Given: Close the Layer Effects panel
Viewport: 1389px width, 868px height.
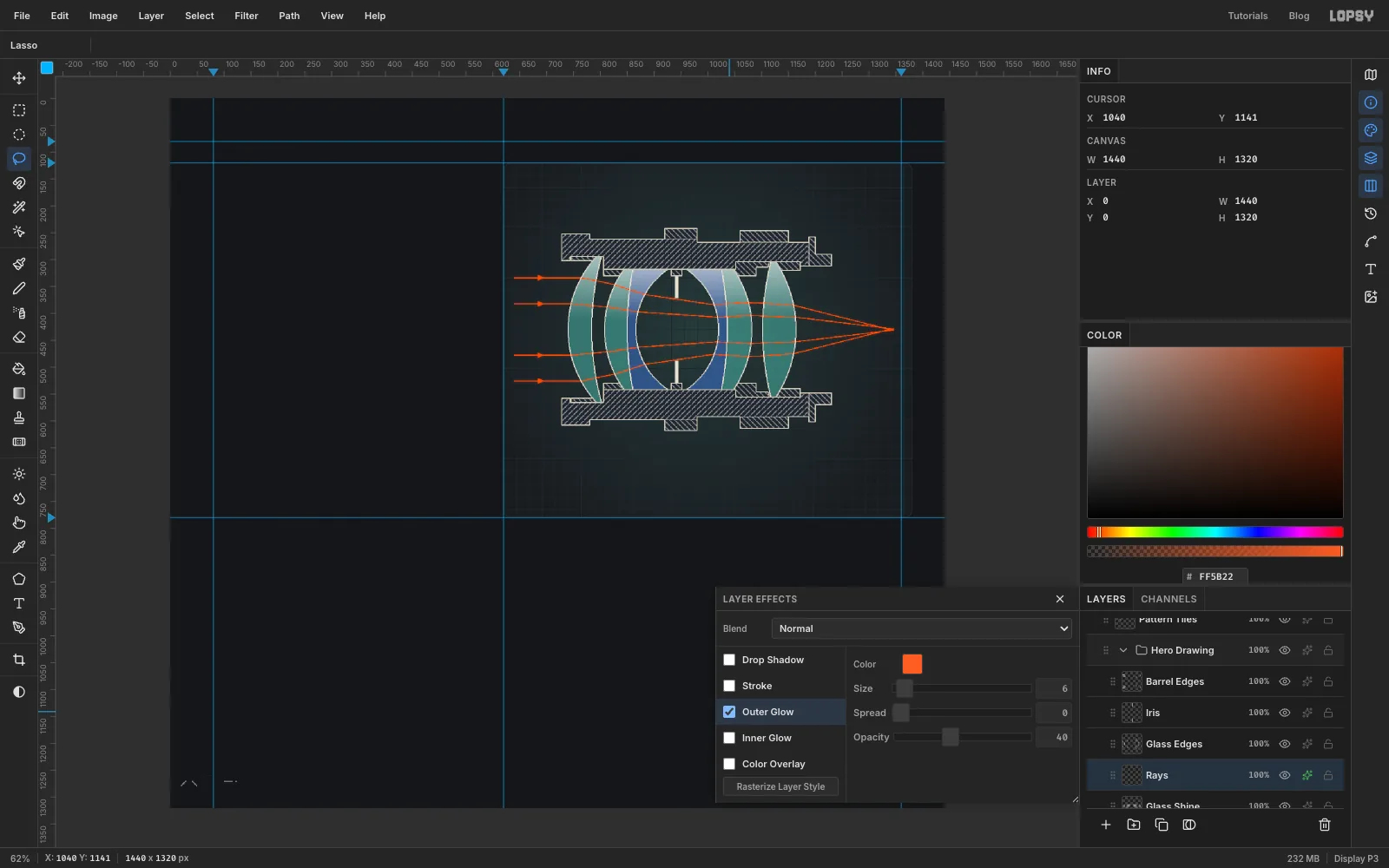Looking at the screenshot, I should point(1060,599).
